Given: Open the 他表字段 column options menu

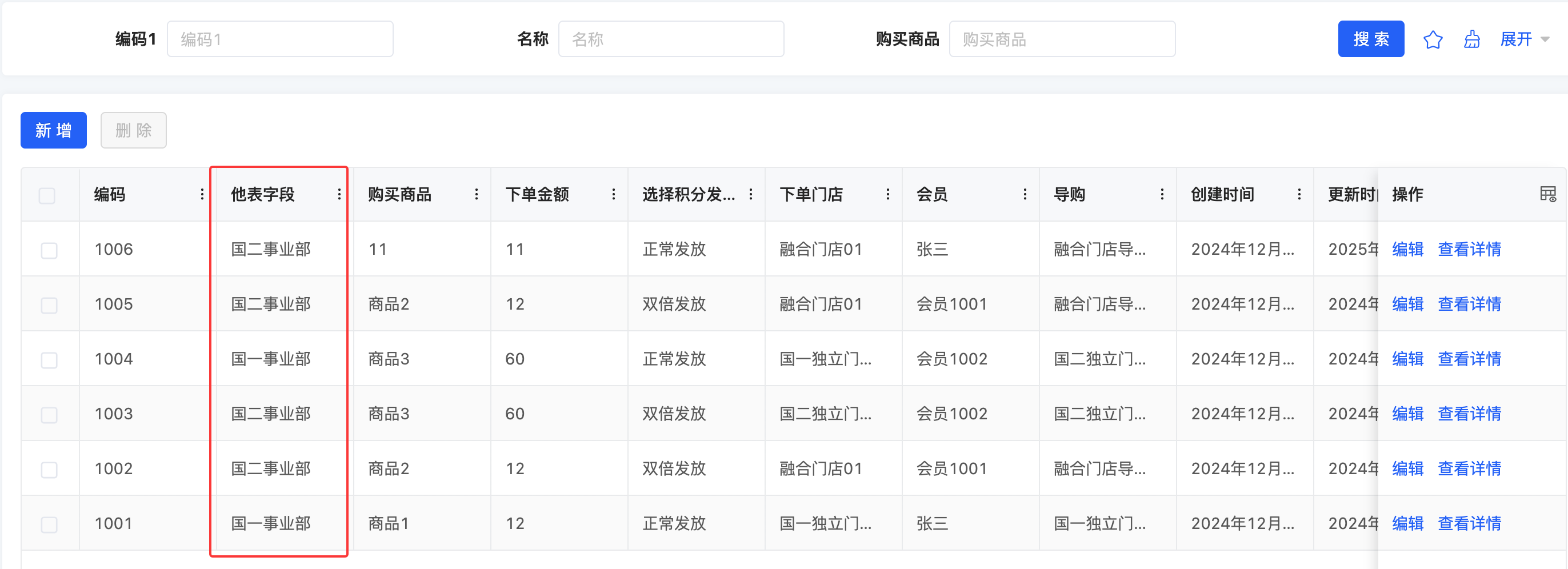Looking at the screenshot, I should tap(339, 194).
